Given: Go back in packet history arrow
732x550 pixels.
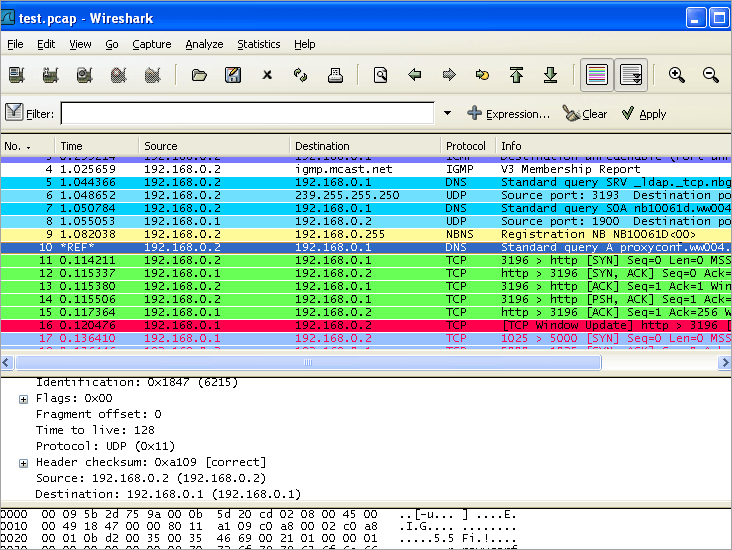Looking at the screenshot, I should pos(415,75).
